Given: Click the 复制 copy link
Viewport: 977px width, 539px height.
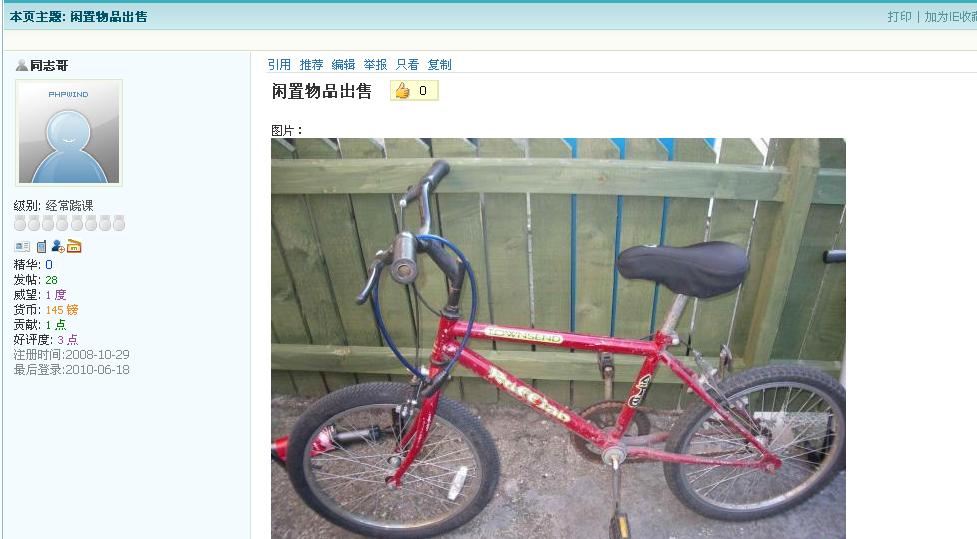Looking at the screenshot, I should [439, 64].
